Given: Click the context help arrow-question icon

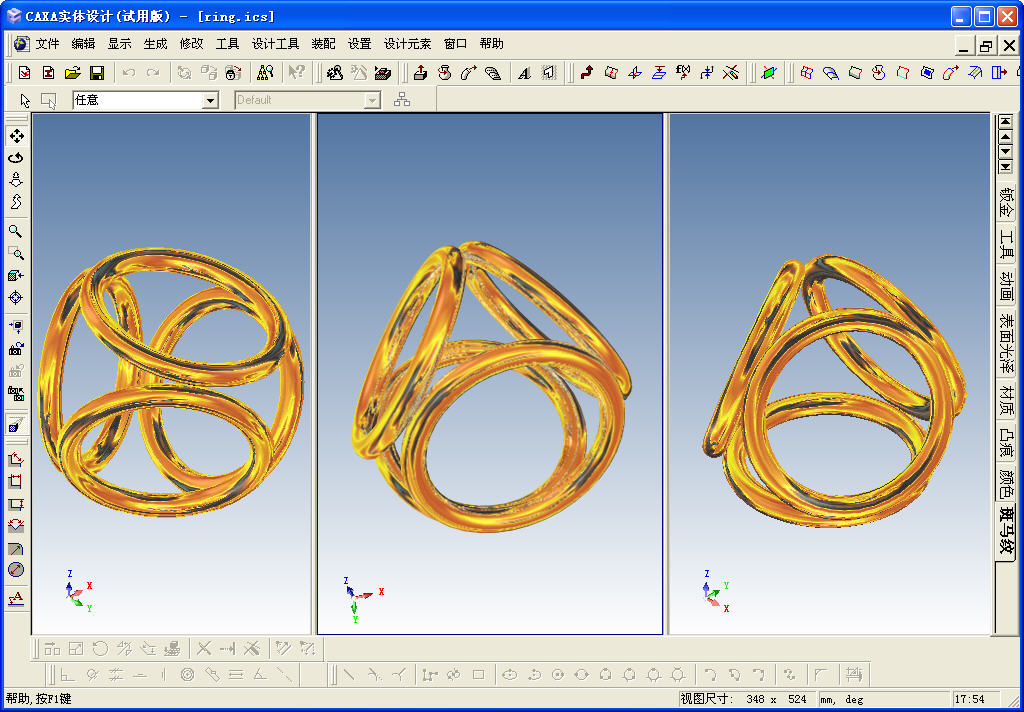Looking at the screenshot, I should tap(296, 73).
